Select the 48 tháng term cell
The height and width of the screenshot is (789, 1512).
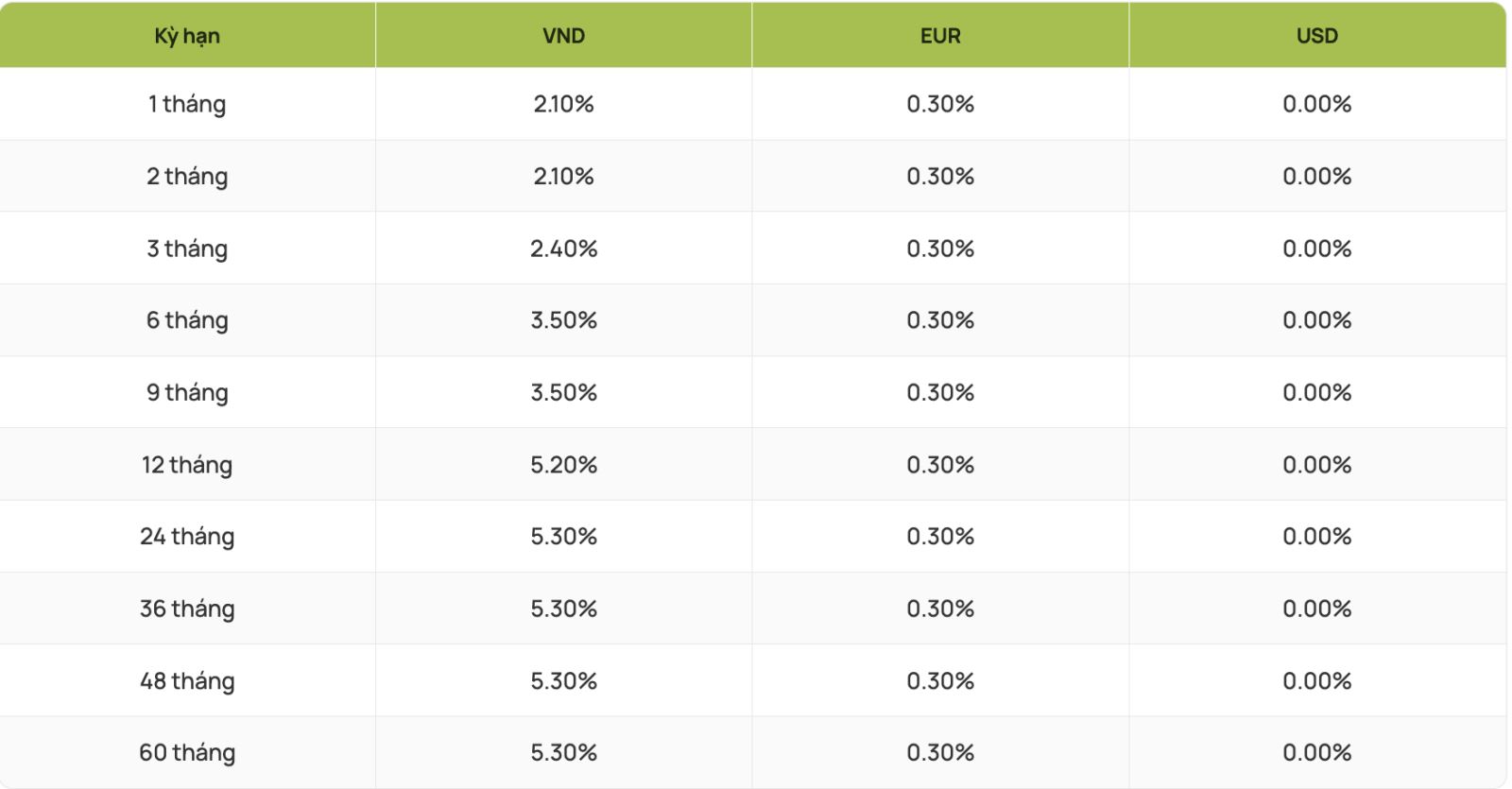[187, 681]
